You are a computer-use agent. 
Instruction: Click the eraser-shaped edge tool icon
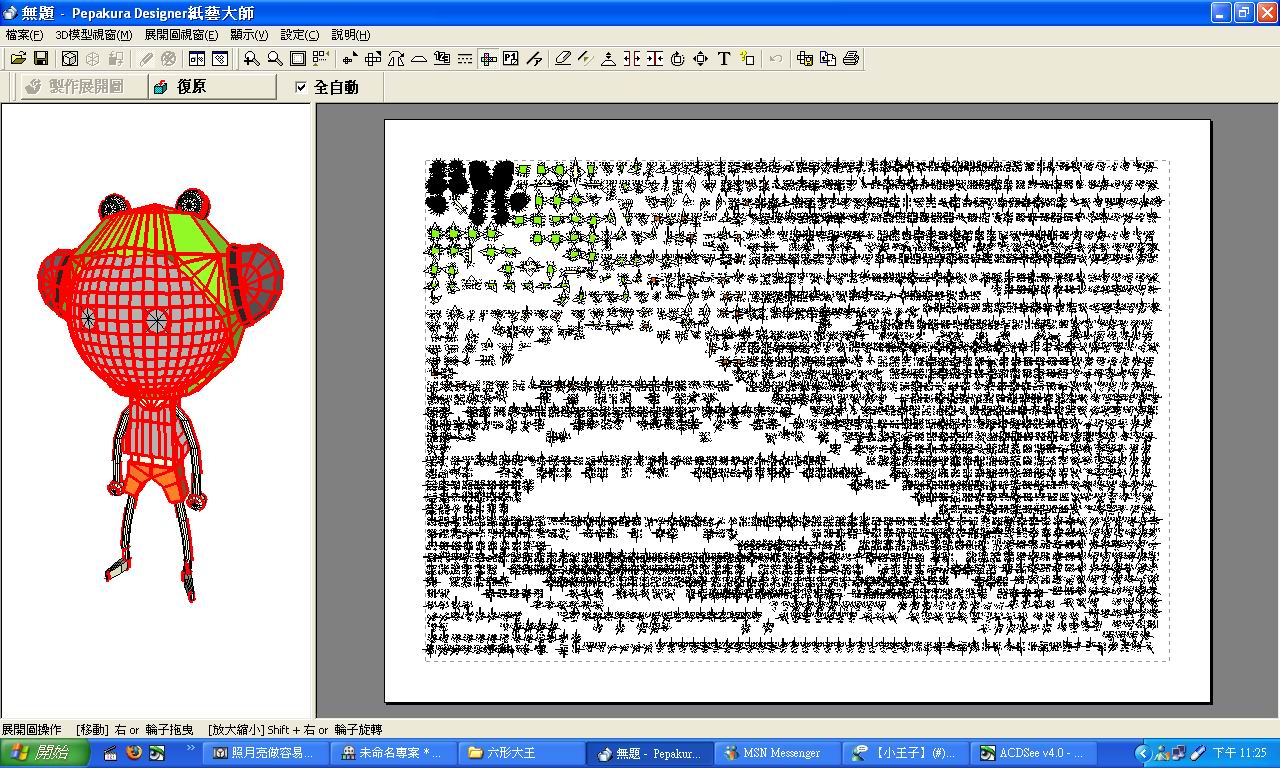coord(563,59)
